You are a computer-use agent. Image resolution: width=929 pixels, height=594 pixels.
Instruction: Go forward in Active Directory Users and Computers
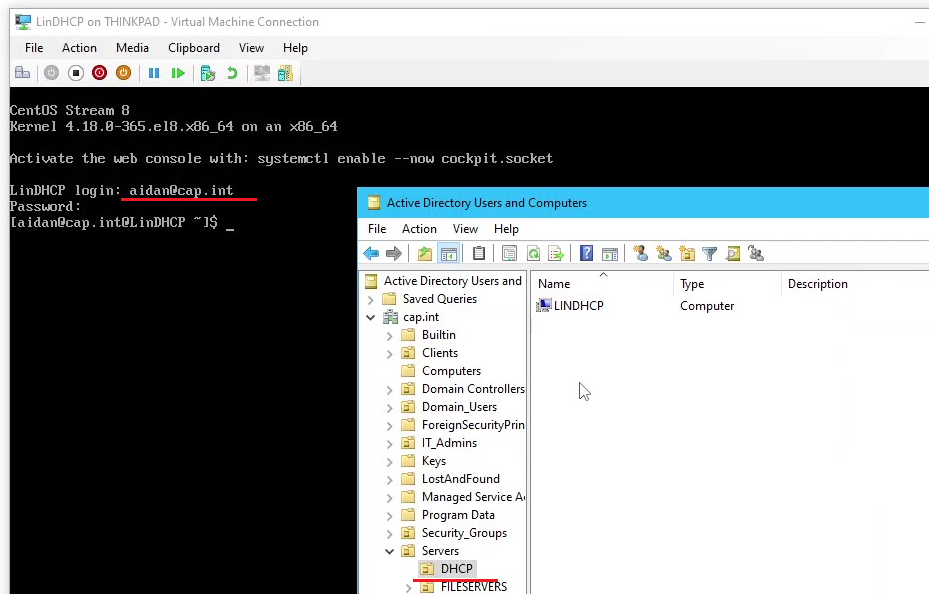tap(394, 253)
